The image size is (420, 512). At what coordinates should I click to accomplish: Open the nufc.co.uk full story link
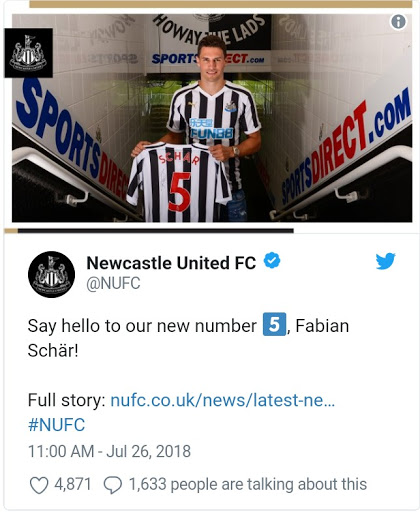click(x=222, y=400)
